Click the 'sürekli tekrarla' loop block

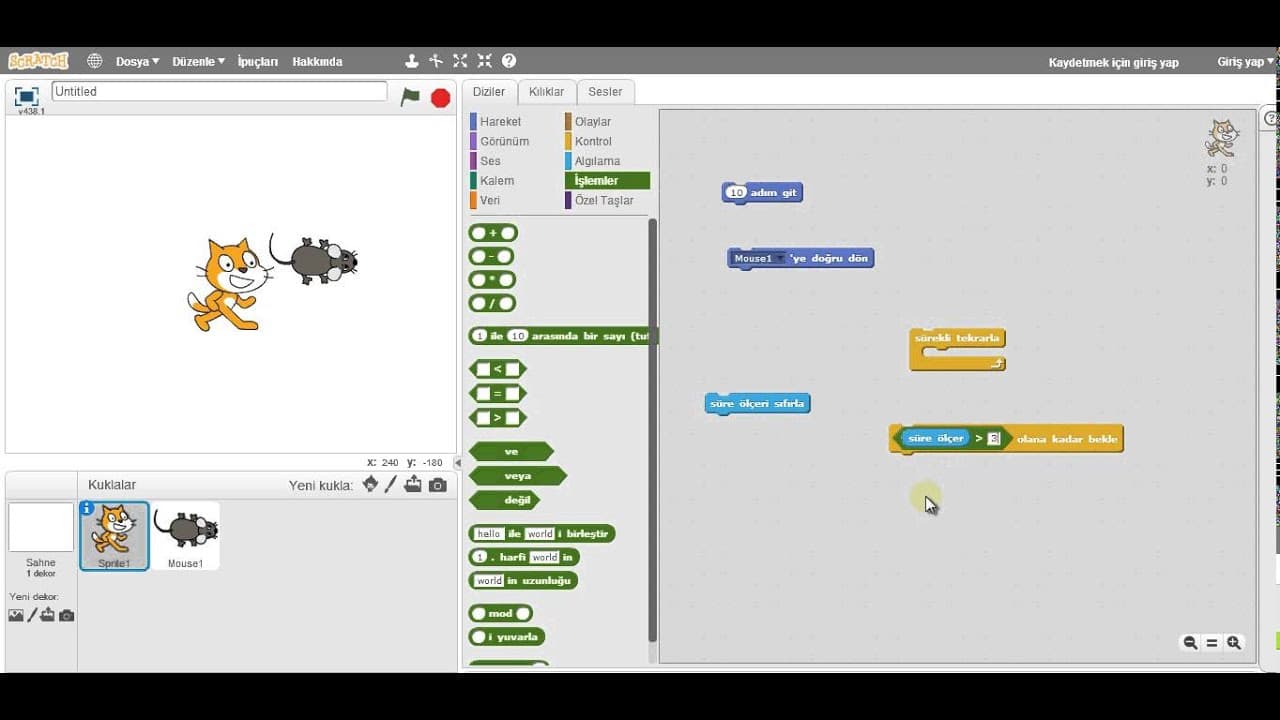click(957, 350)
